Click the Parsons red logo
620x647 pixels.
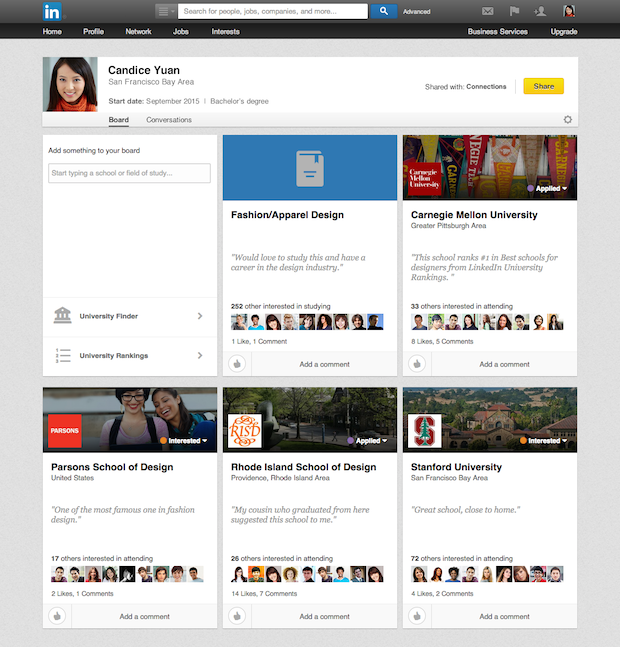pyautogui.click(x=65, y=431)
